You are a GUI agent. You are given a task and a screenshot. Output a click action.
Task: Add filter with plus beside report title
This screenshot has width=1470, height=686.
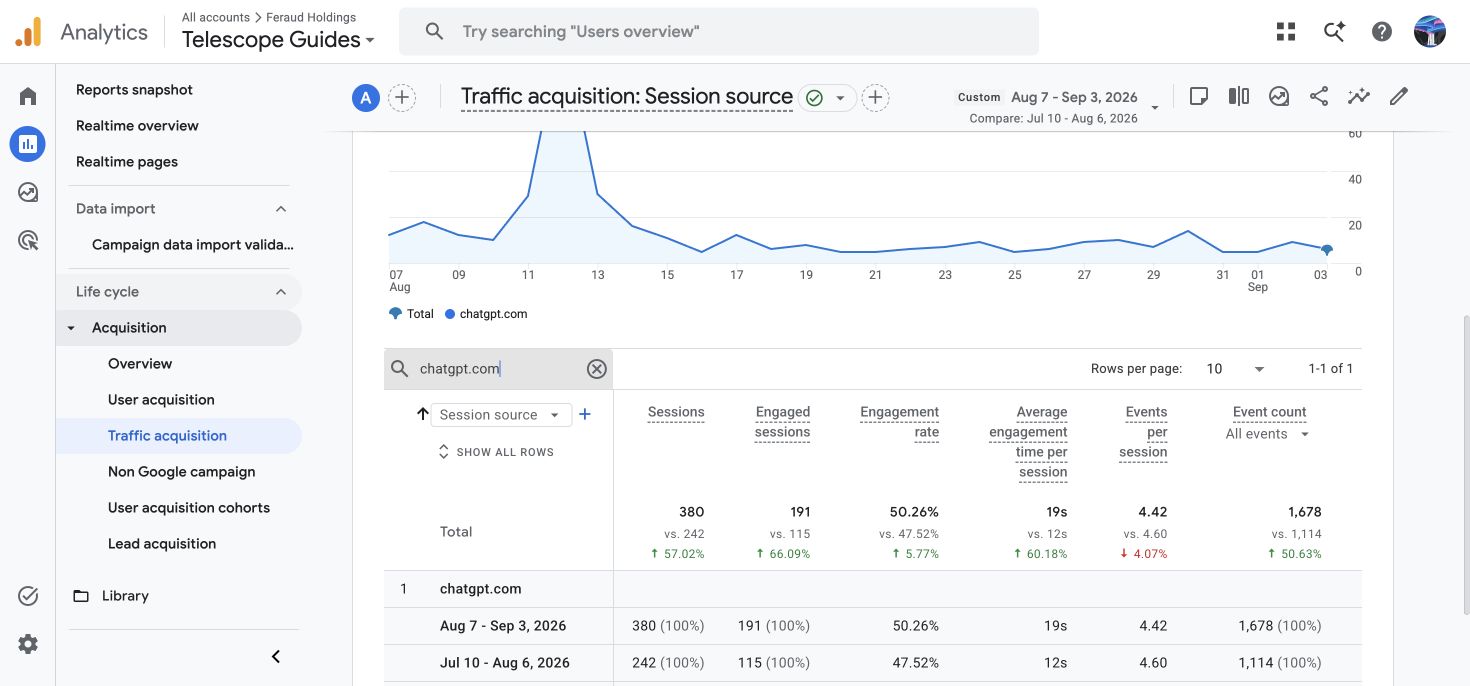(x=875, y=97)
